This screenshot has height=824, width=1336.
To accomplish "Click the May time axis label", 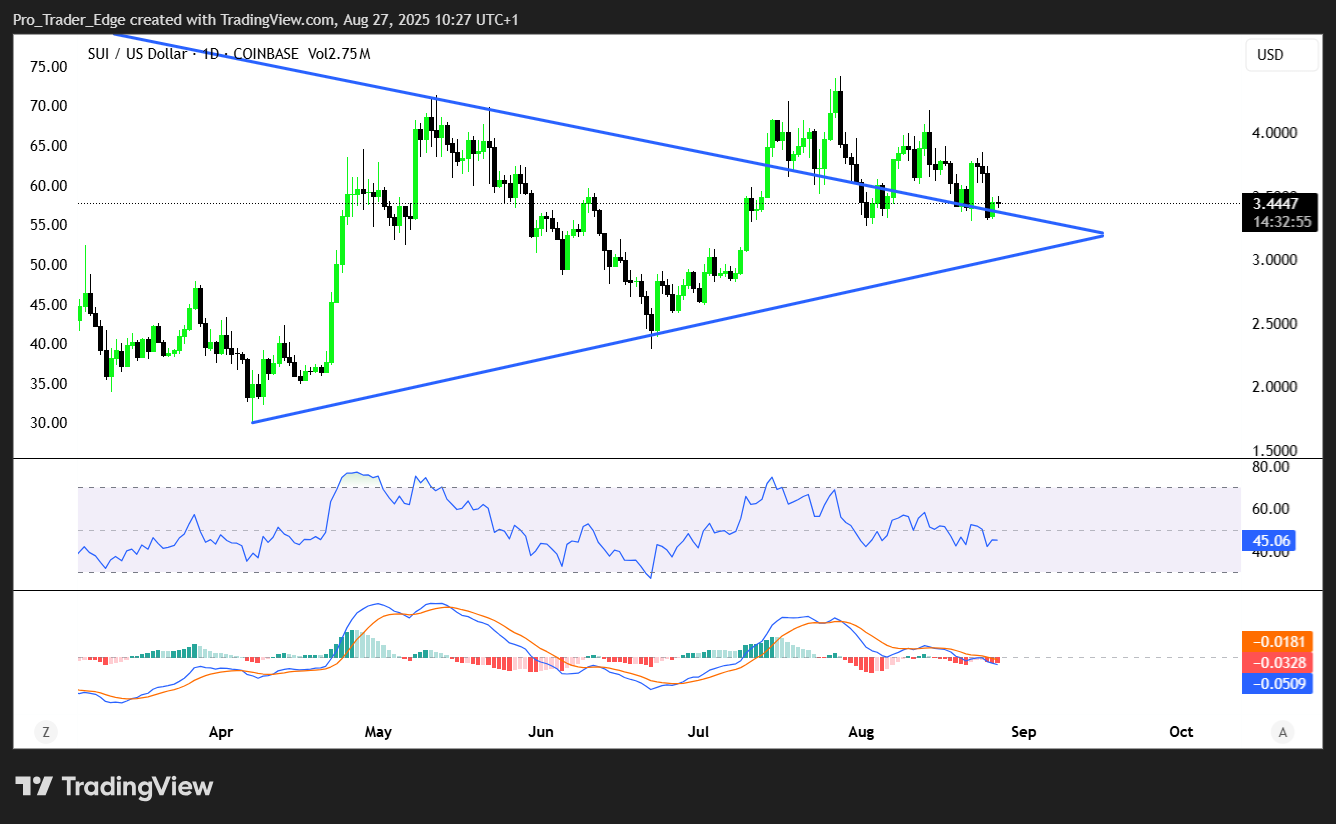I will coord(378,732).
